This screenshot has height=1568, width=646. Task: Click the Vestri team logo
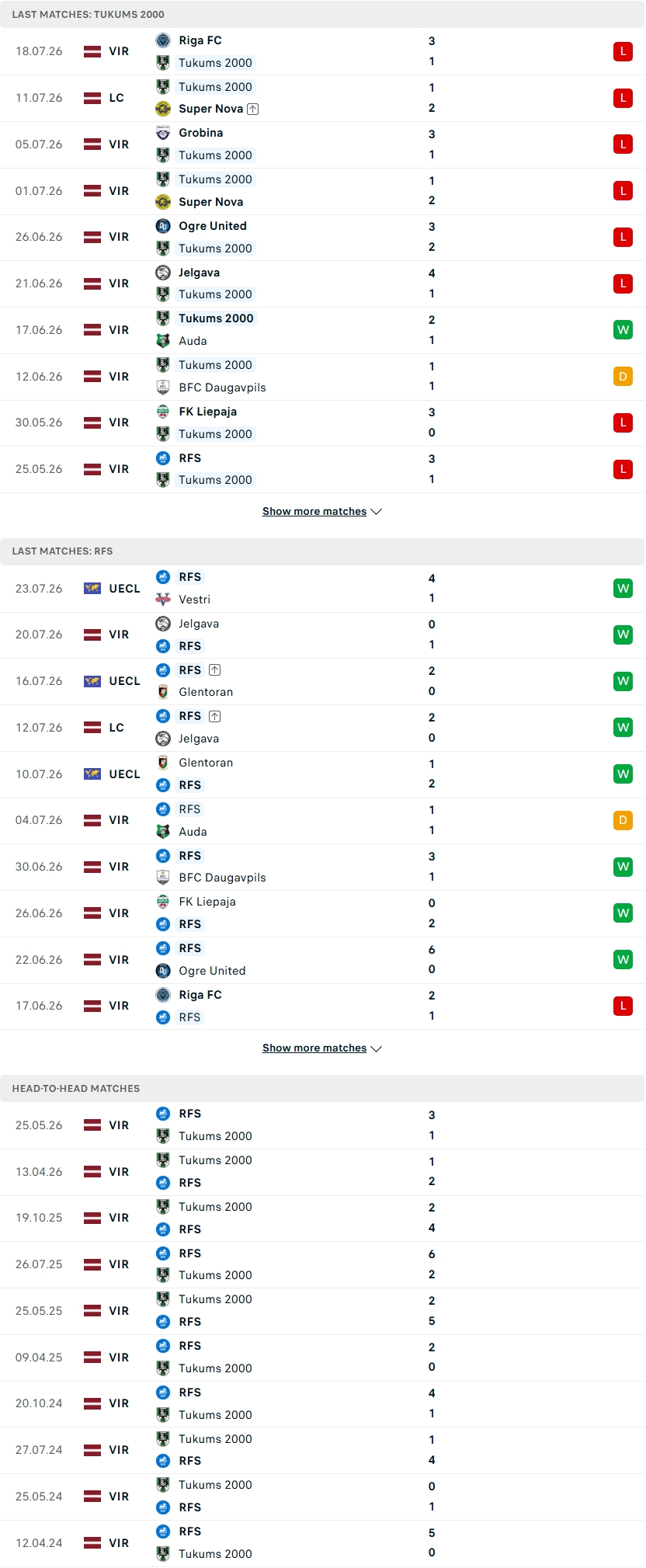pyautogui.click(x=163, y=600)
